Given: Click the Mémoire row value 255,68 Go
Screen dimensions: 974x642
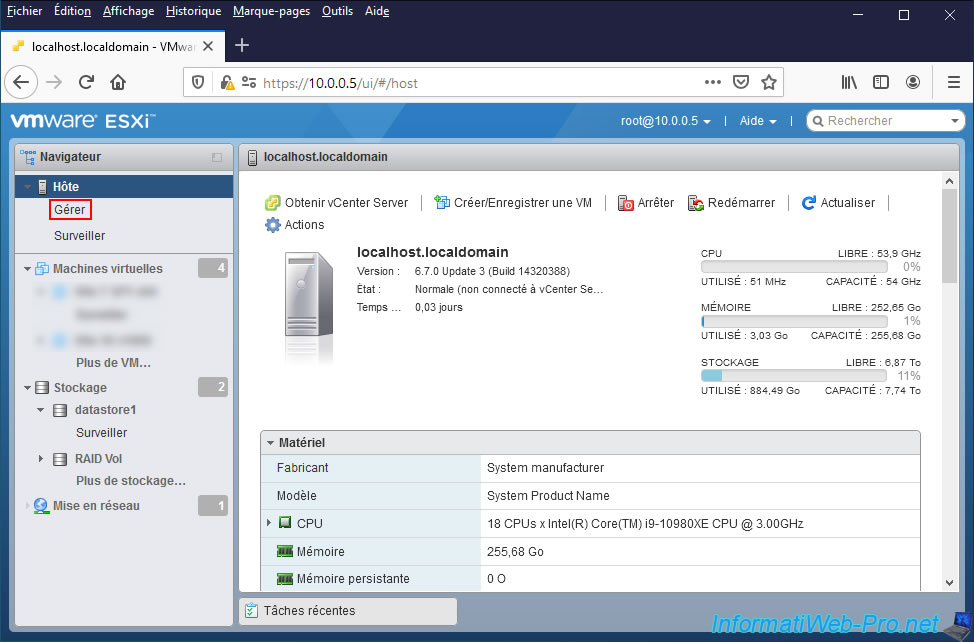Looking at the screenshot, I should [x=516, y=552].
